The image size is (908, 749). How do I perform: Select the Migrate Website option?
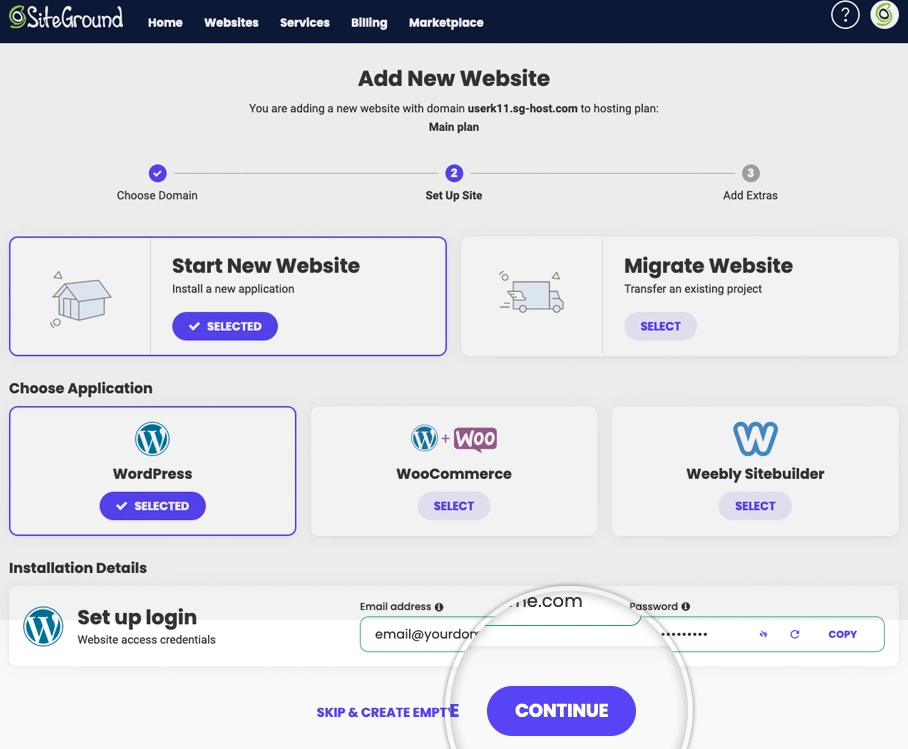[x=660, y=326]
